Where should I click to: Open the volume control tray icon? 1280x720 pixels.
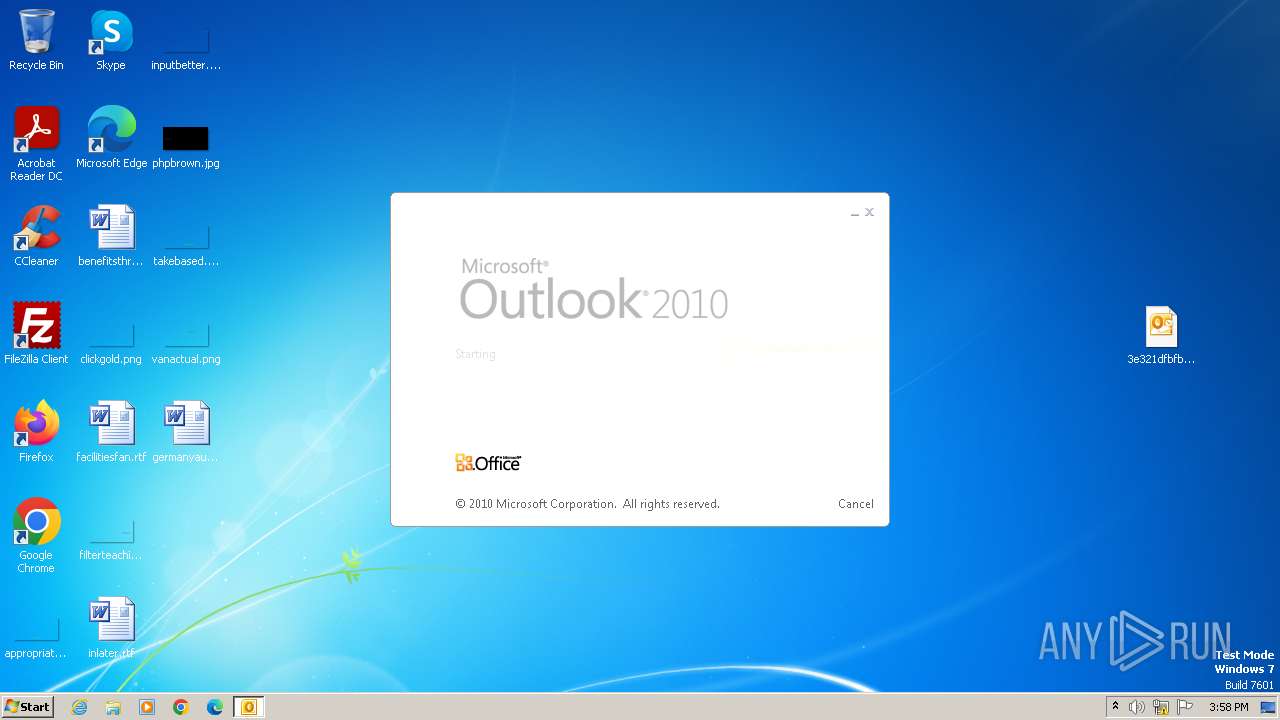[1137, 707]
